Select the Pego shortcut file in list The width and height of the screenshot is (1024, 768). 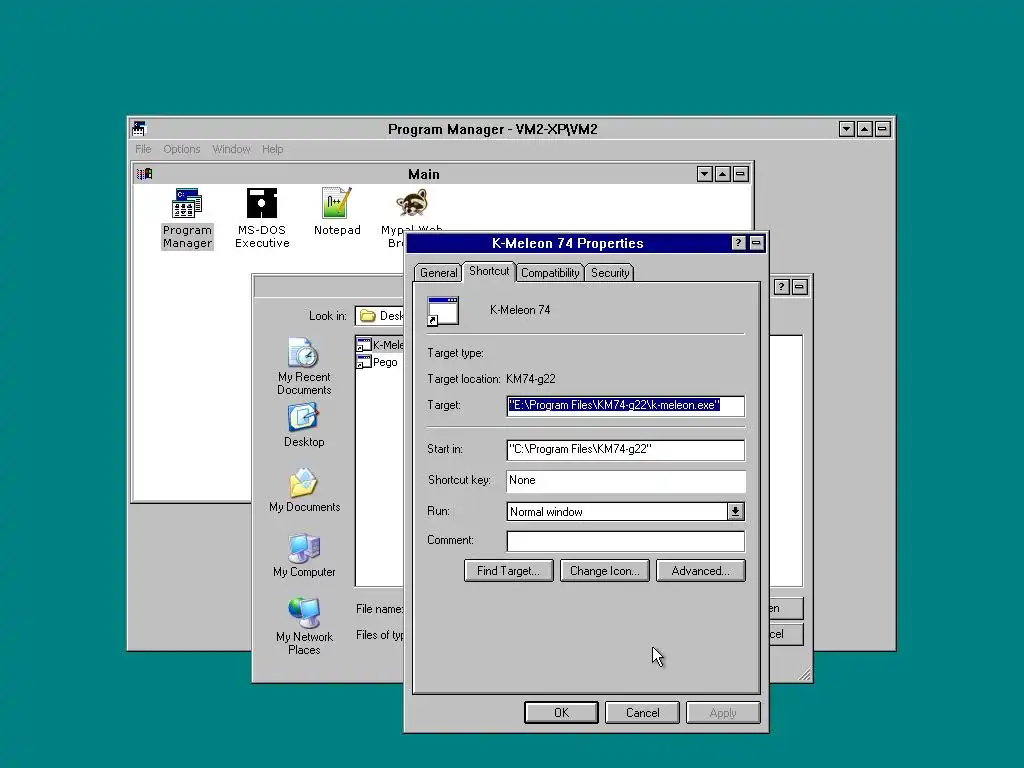tap(377, 362)
